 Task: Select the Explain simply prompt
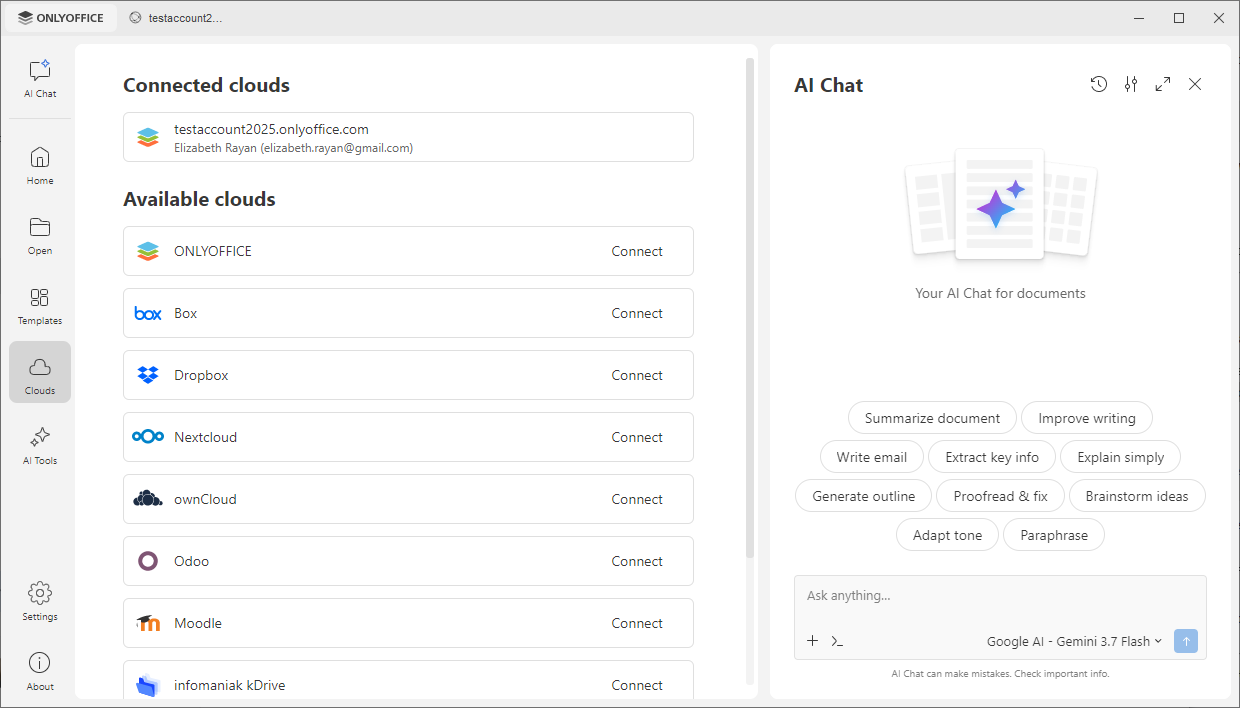pos(1121,457)
